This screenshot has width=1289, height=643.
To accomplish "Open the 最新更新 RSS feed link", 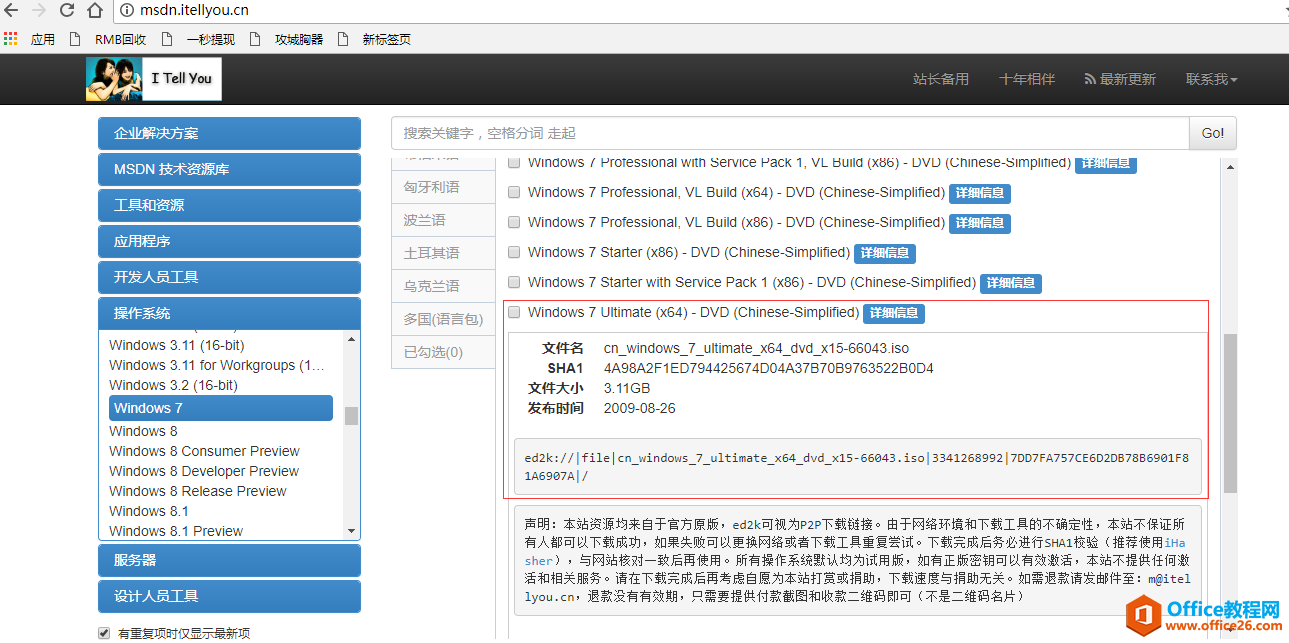I will 1119,79.
